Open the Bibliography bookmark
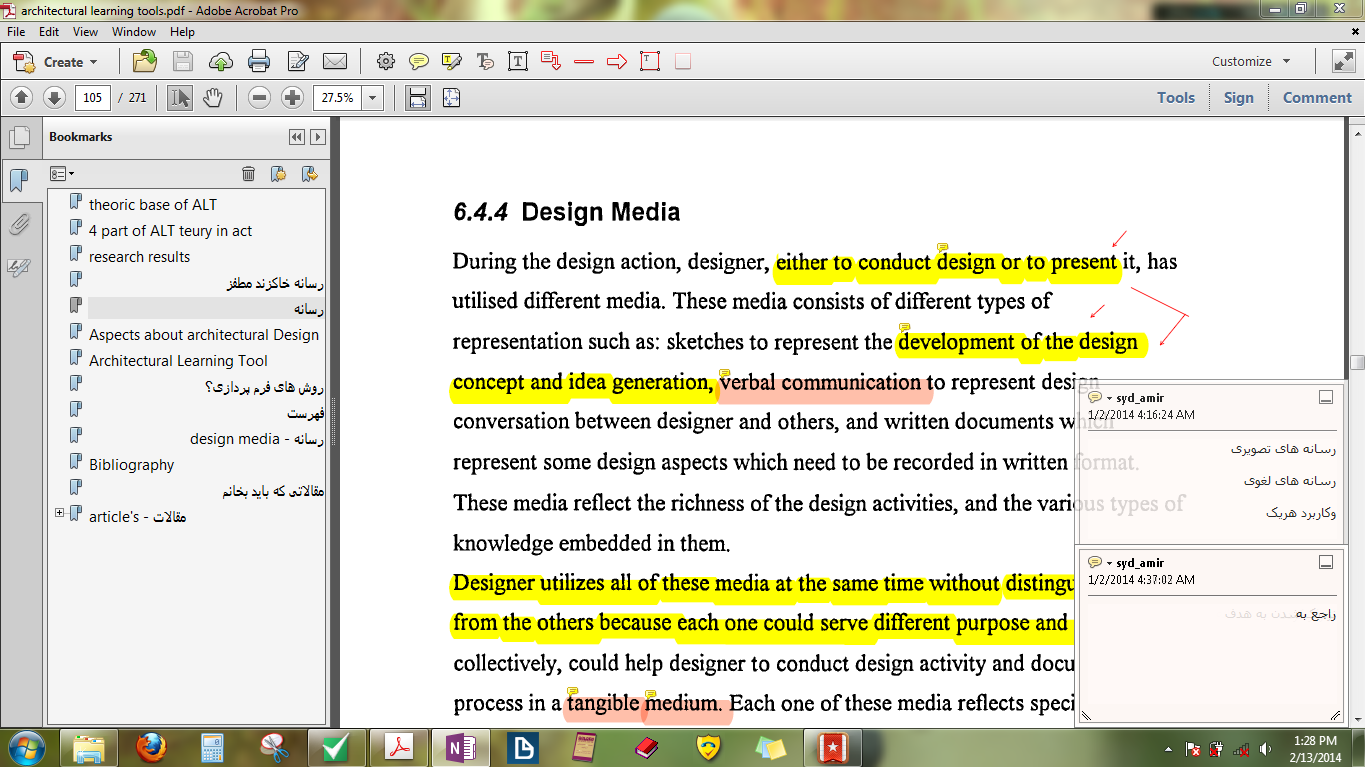Viewport: 1365px width, 767px height. (x=131, y=465)
